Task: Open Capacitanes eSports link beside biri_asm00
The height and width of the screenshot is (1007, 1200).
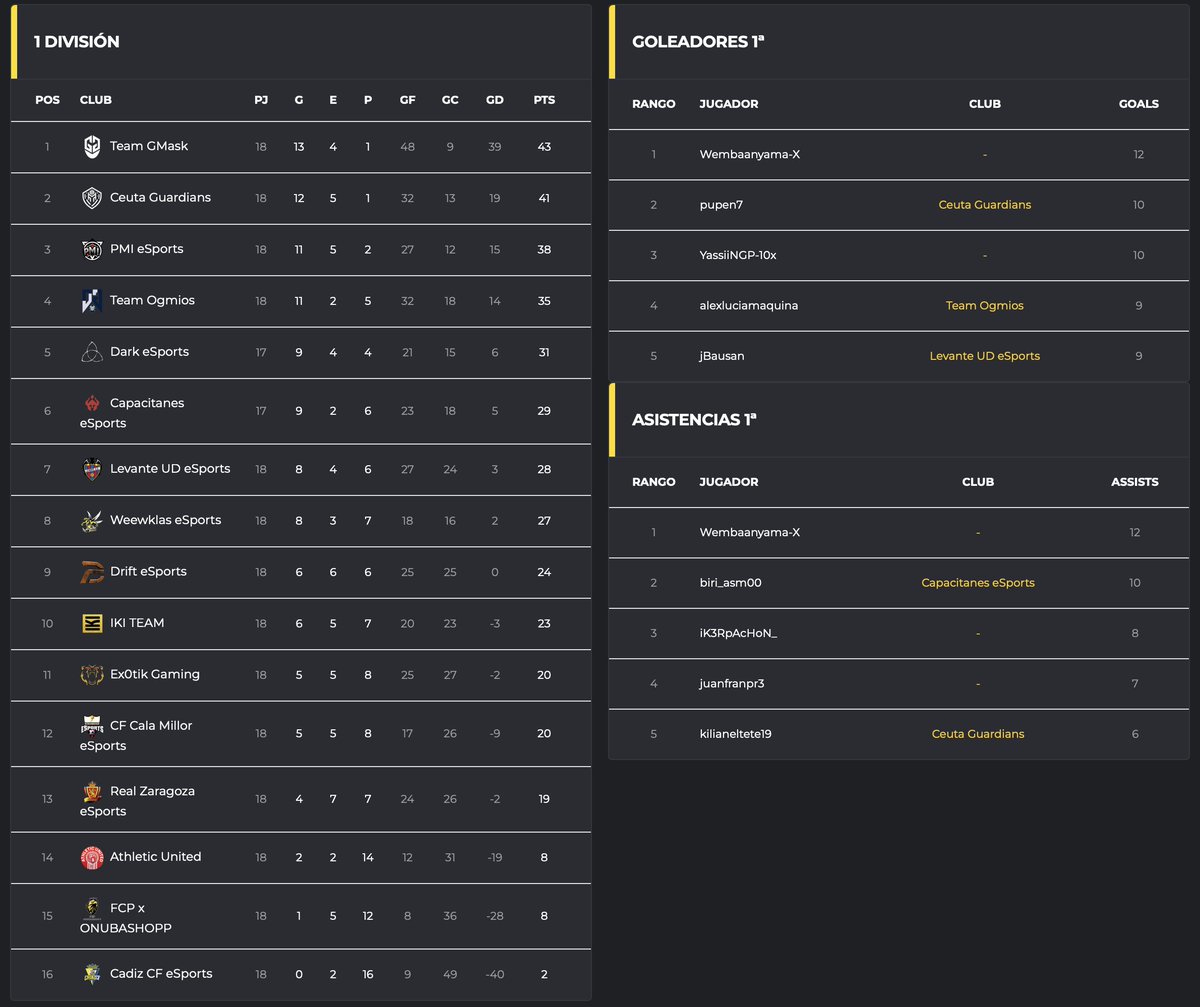Action: (978, 583)
